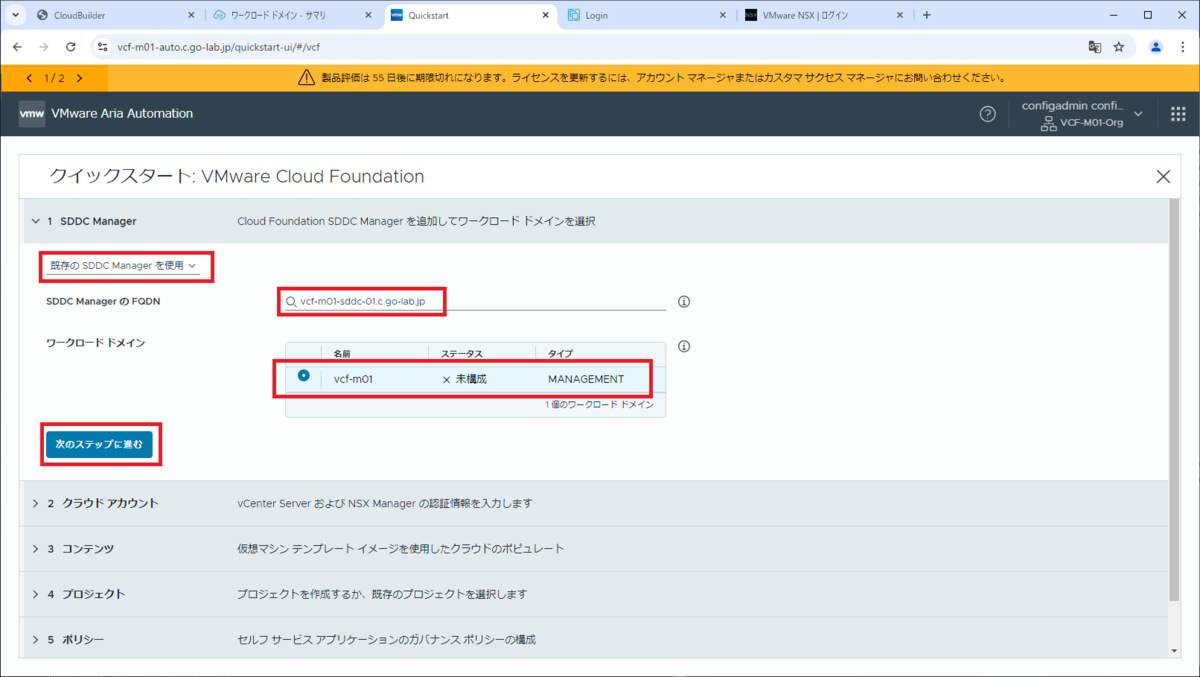Click the translate page icon
The height and width of the screenshot is (677, 1200).
pos(1094,47)
